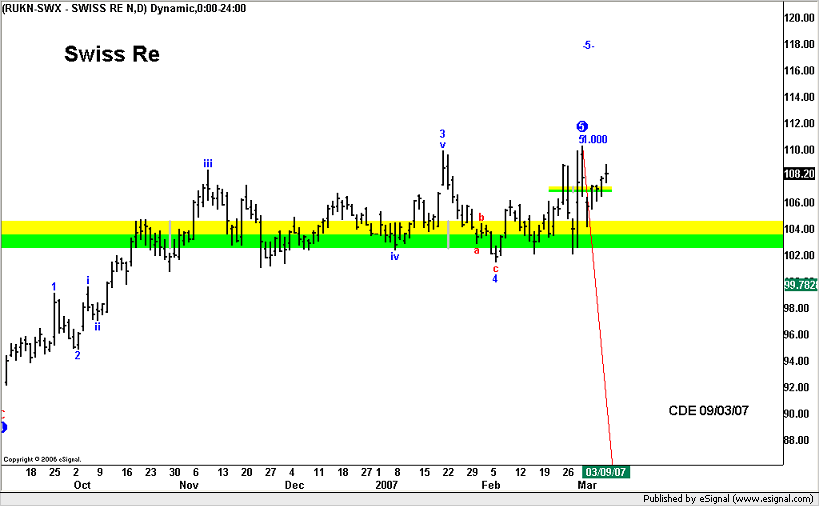Select the blue wave iv label
The width and height of the screenshot is (819, 506).
tap(395, 256)
